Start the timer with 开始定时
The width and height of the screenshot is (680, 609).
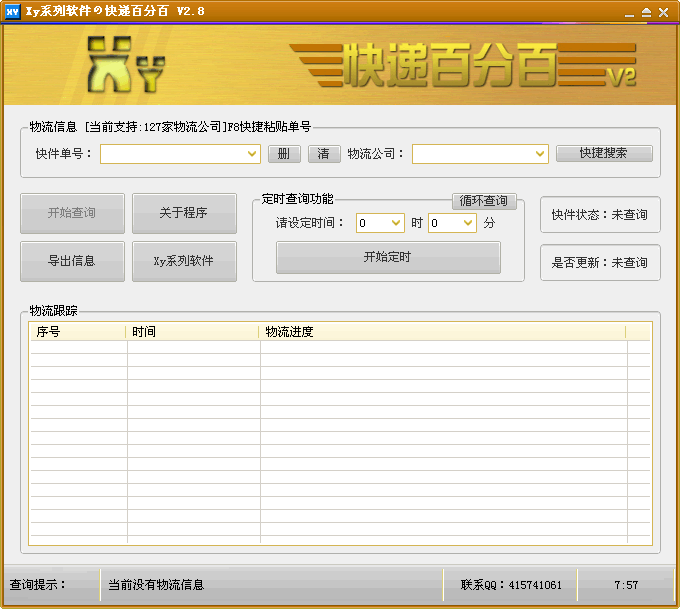(388, 257)
